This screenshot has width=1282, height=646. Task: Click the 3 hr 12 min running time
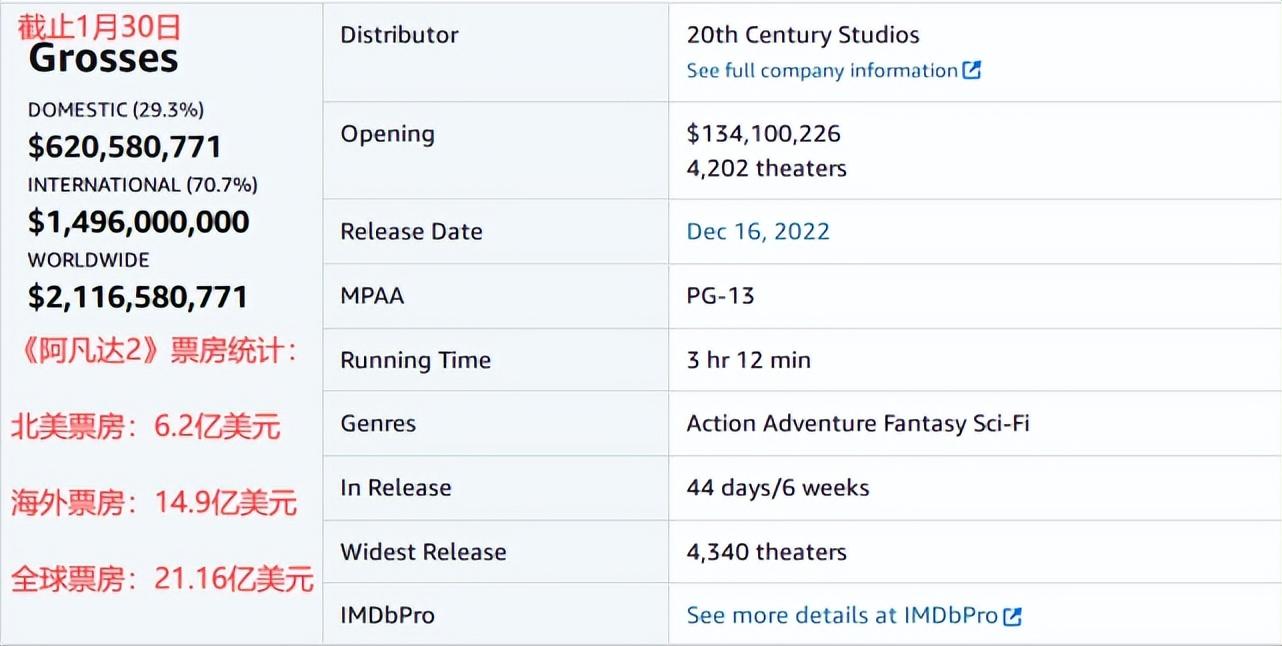click(x=749, y=360)
